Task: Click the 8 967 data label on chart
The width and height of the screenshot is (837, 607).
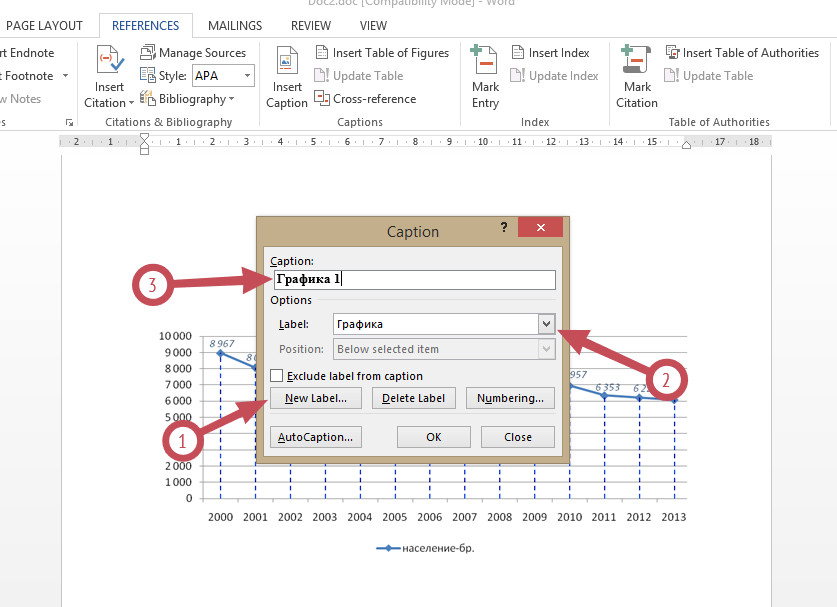Action: (222, 343)
